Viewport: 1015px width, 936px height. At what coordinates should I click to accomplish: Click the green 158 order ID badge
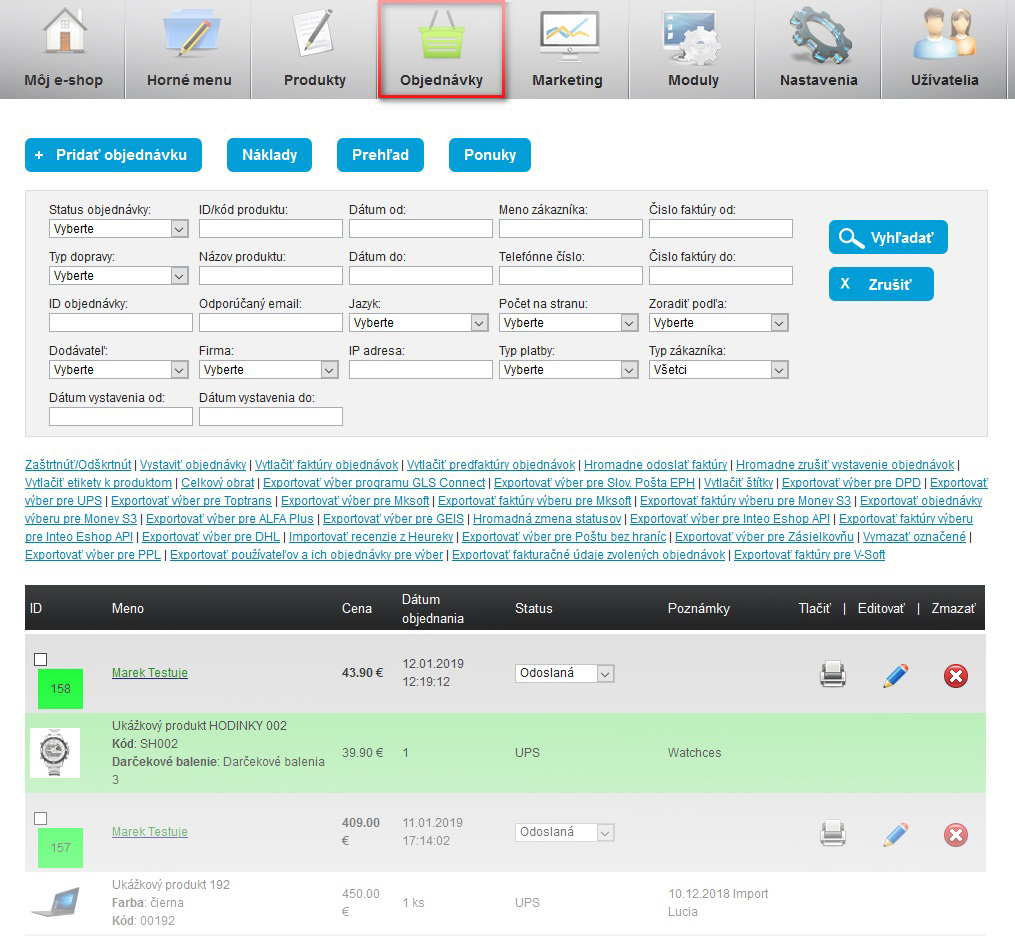pos(60,689)
